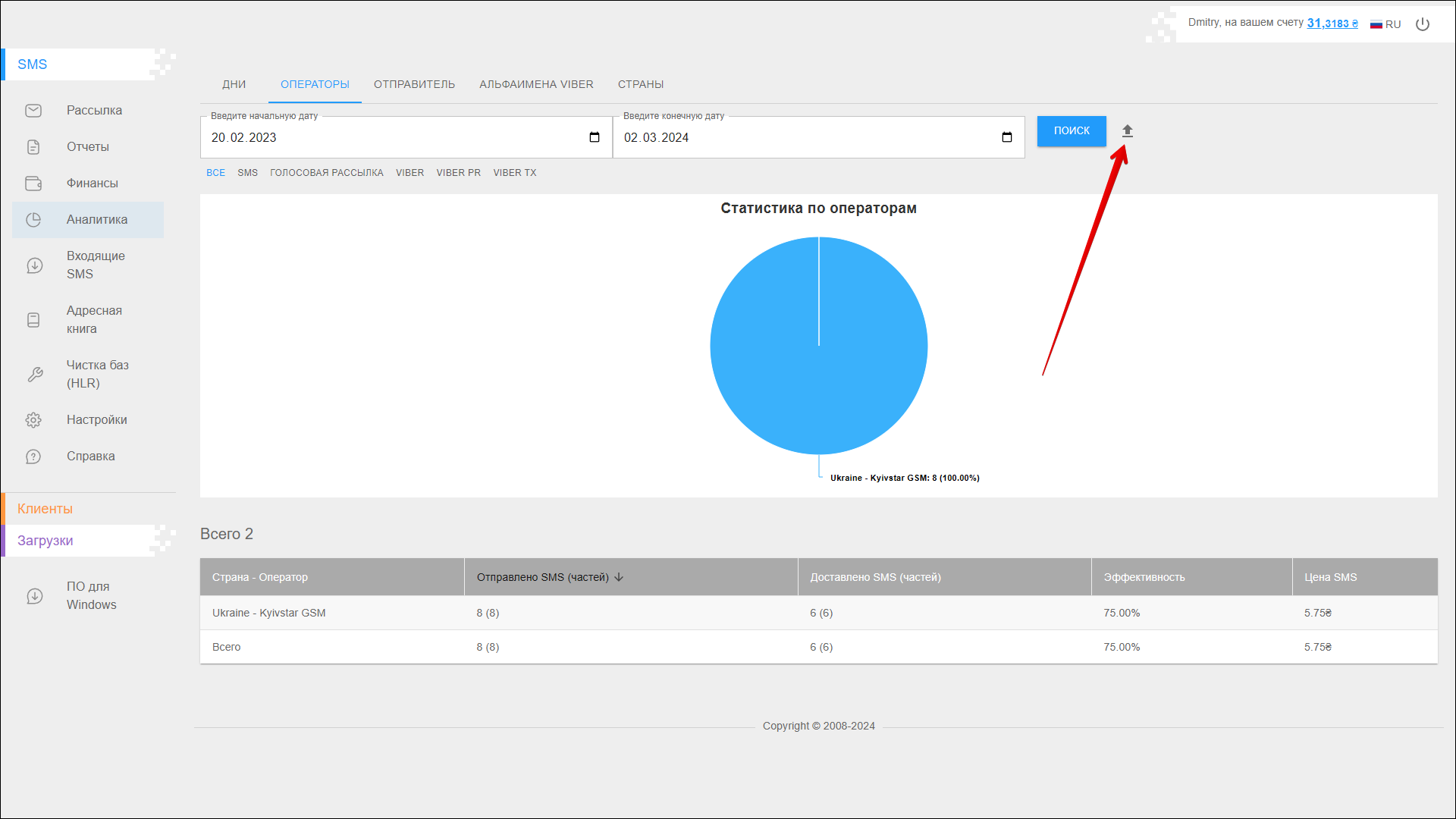Click the Финансы wallet icon
This screenshot has height=819, width=1456.
pyautogui.click(x=33, y=184)
